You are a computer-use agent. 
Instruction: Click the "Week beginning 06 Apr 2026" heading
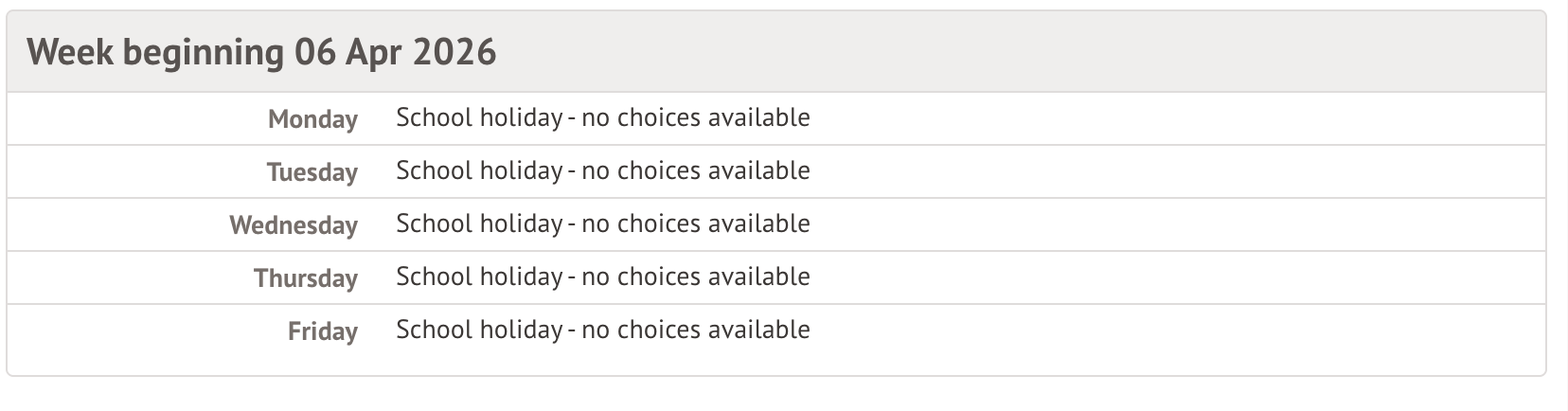(x=261, y=52)
